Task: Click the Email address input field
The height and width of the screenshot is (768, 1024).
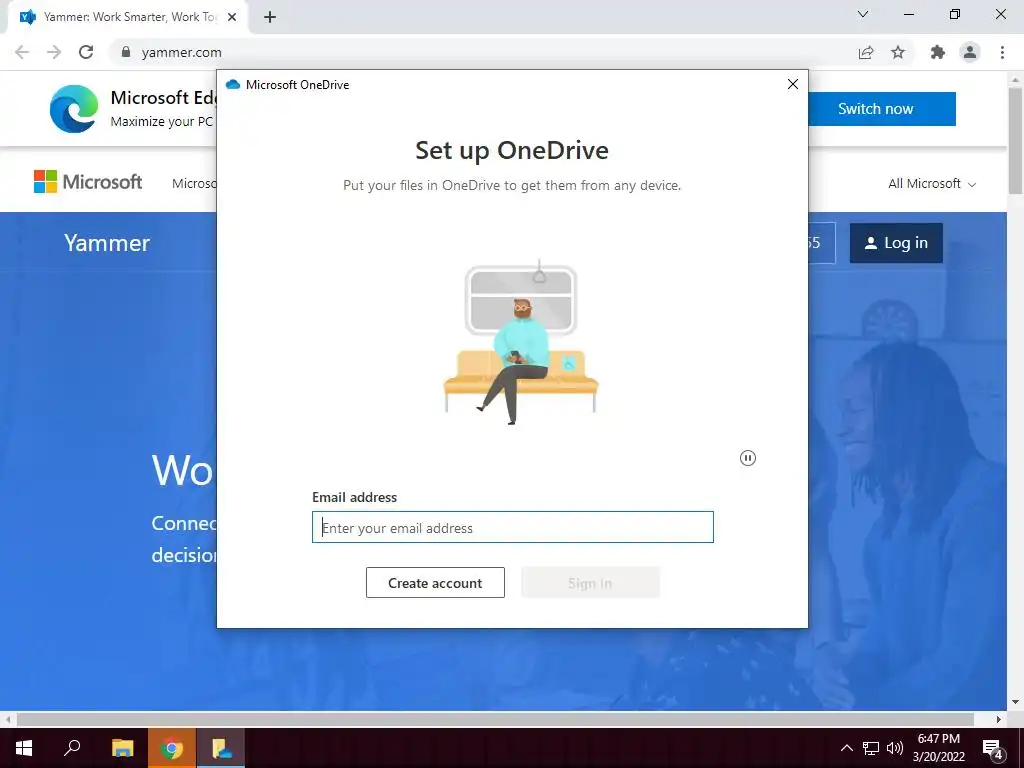Action: click(x=513, y=527)
